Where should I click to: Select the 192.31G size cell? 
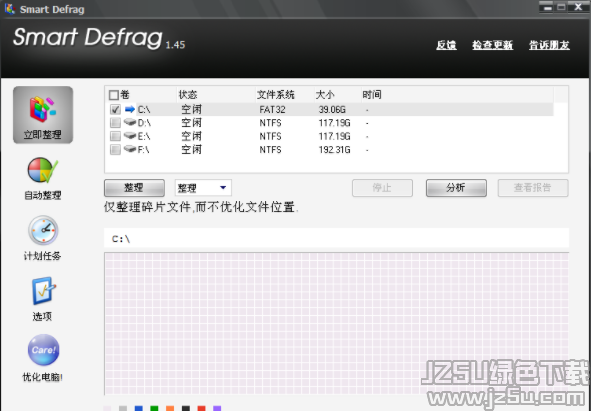334,150
